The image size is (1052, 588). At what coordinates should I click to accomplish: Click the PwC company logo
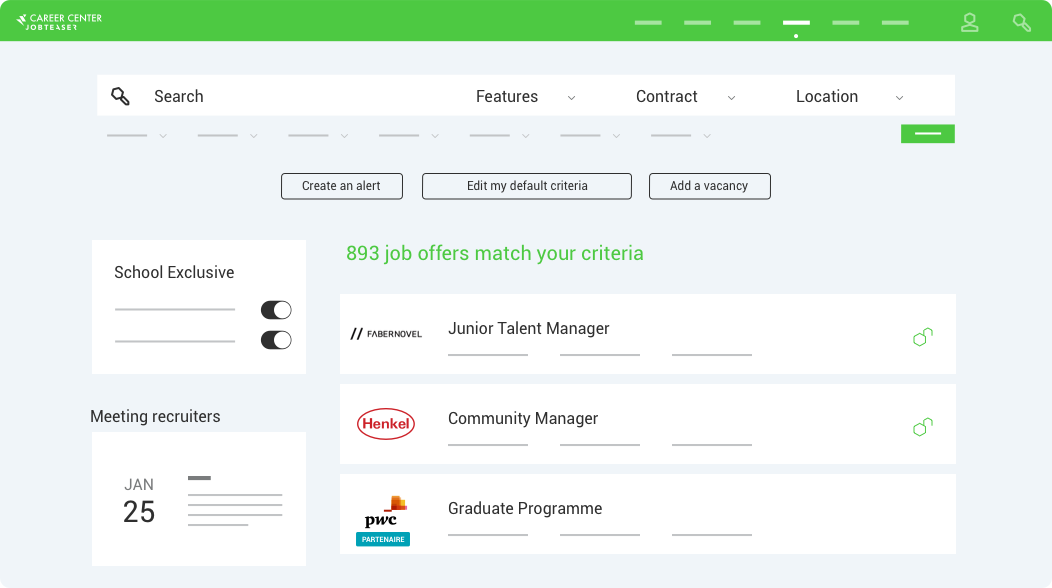point(385,511)
